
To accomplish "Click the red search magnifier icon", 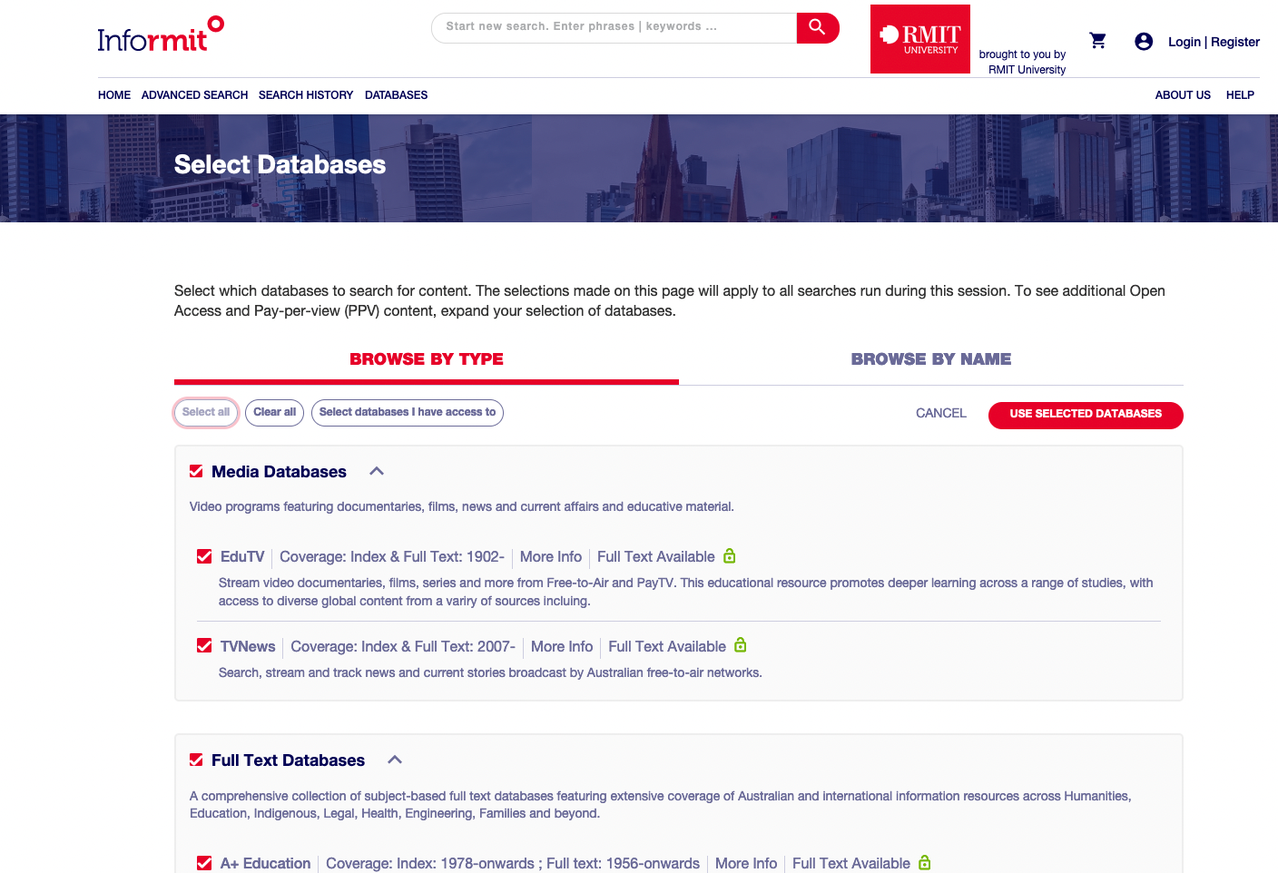I will tap(817, 27).
